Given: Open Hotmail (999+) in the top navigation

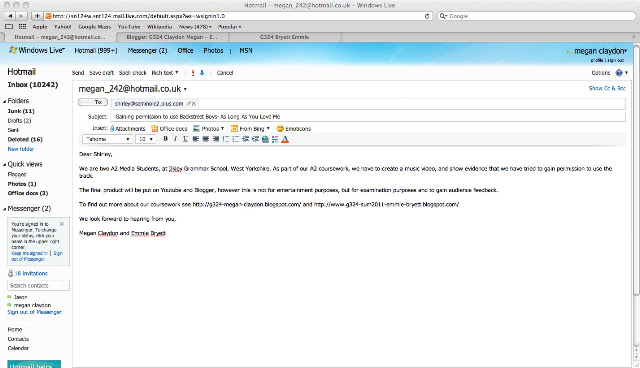Looking at the screenshot, I should pos(96,51).
